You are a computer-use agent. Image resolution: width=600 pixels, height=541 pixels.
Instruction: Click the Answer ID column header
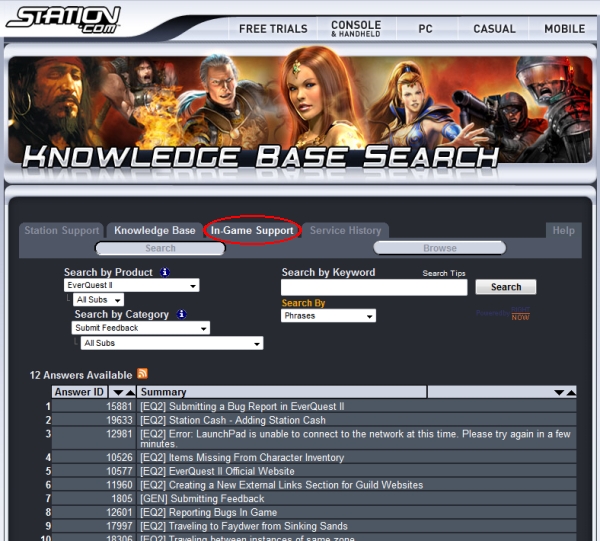pos(79,392)
